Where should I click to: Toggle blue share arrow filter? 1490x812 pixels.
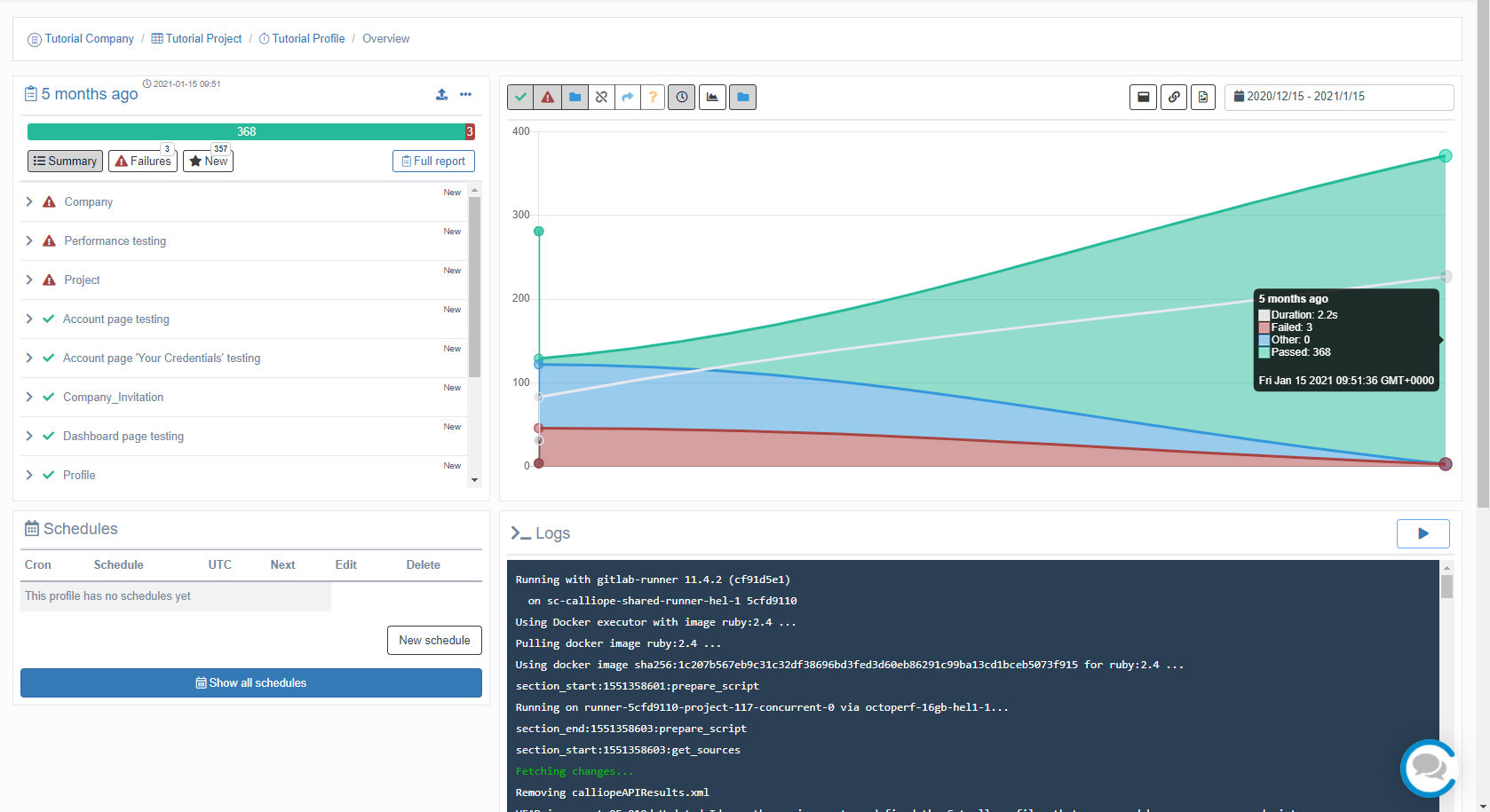628,97
